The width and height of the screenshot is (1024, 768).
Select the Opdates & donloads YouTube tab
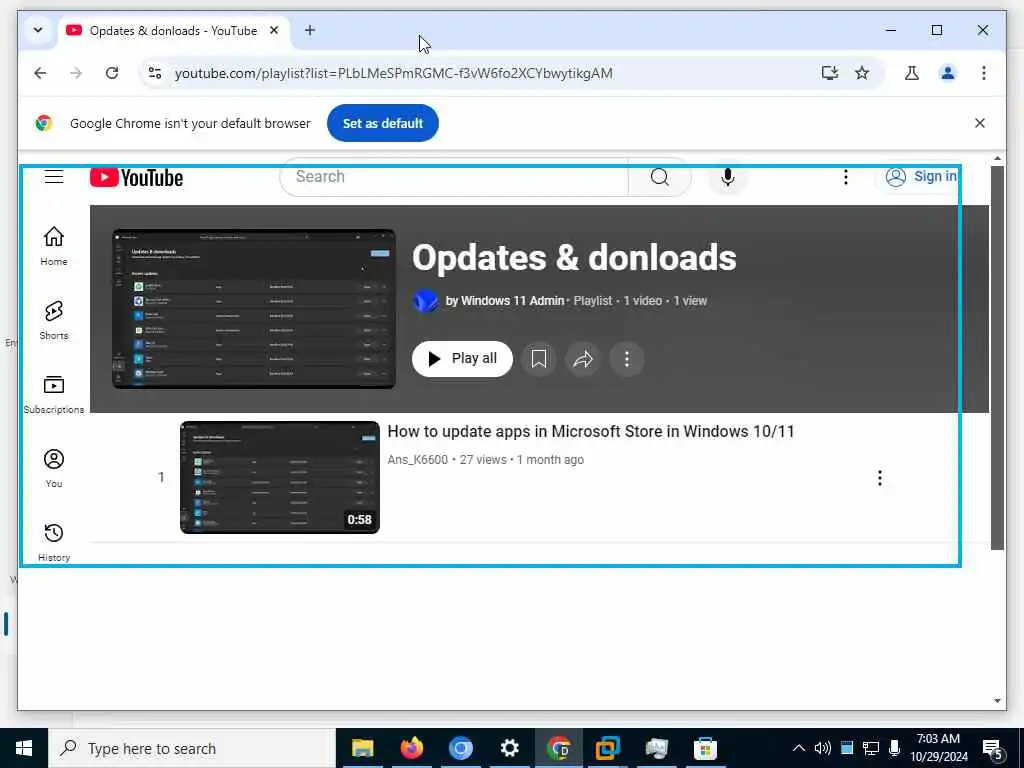[173, 31]
